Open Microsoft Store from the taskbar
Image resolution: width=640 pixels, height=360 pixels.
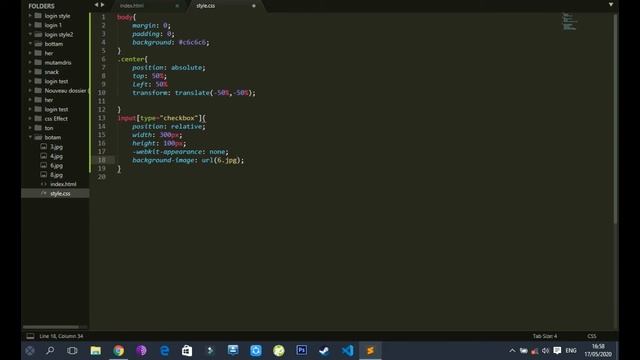187,351
